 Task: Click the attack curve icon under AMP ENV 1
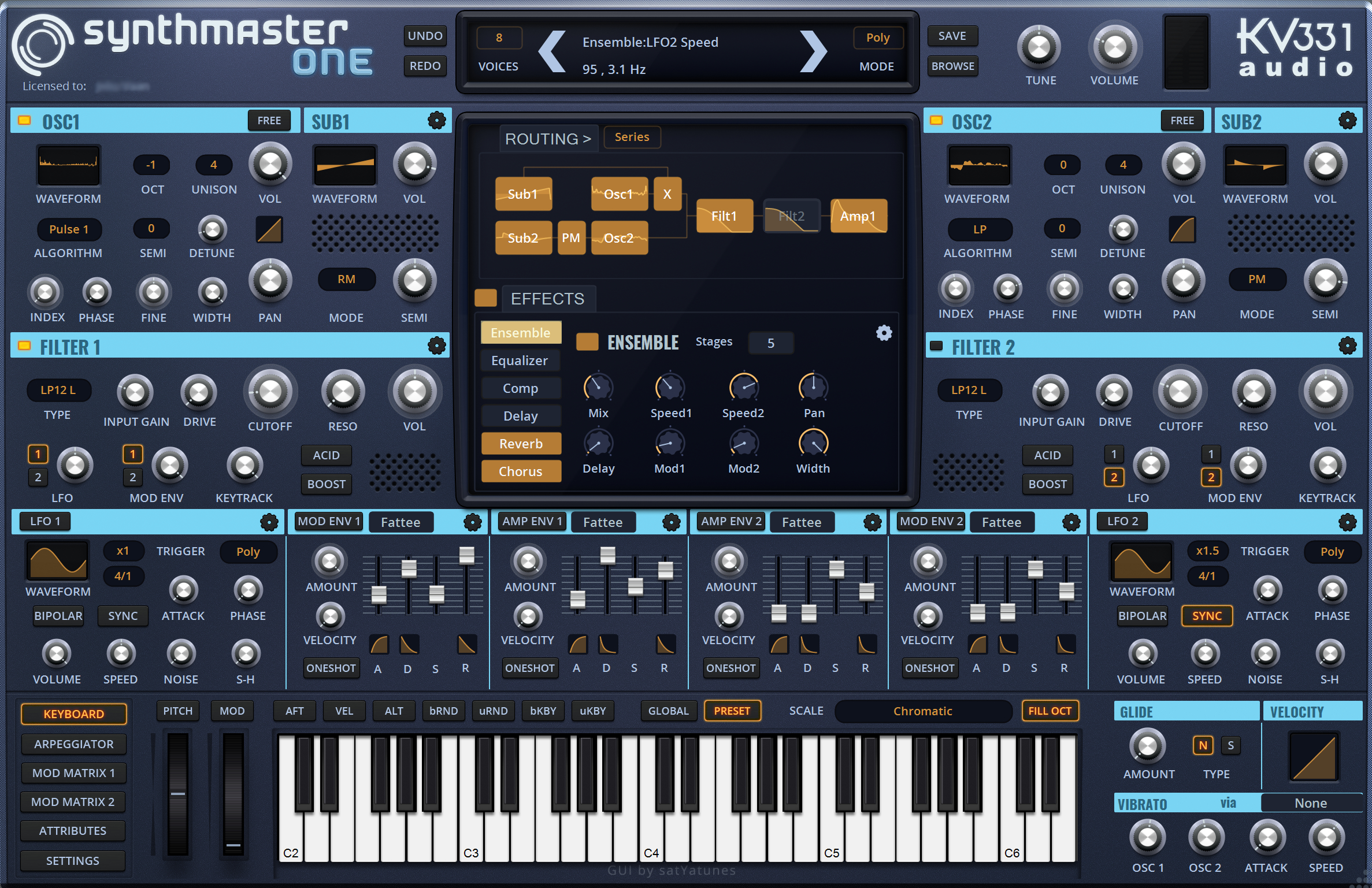tap(577, 643)
